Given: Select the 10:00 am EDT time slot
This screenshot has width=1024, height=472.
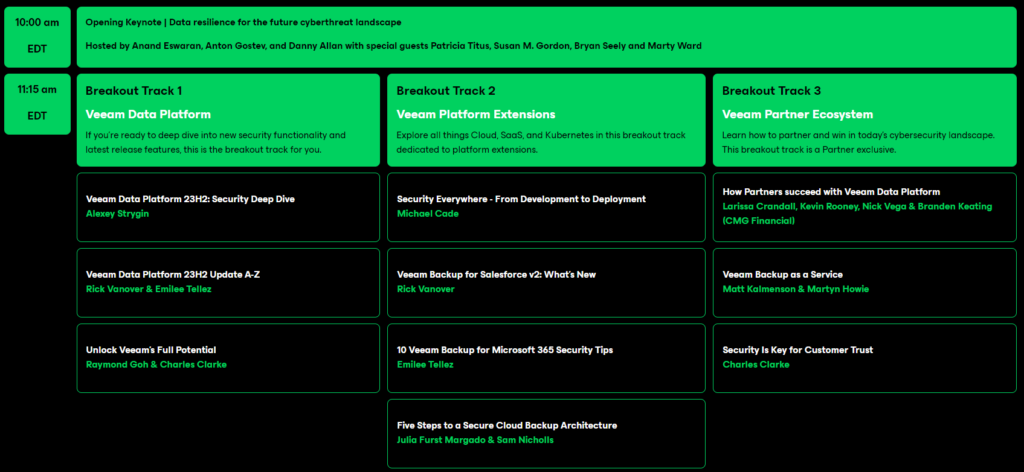Looking at the screenshot, I should click(x=37, y=37).
